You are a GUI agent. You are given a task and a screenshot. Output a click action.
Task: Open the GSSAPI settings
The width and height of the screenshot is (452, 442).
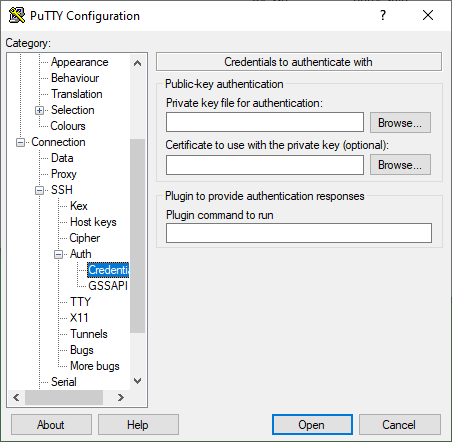point(108,286)
